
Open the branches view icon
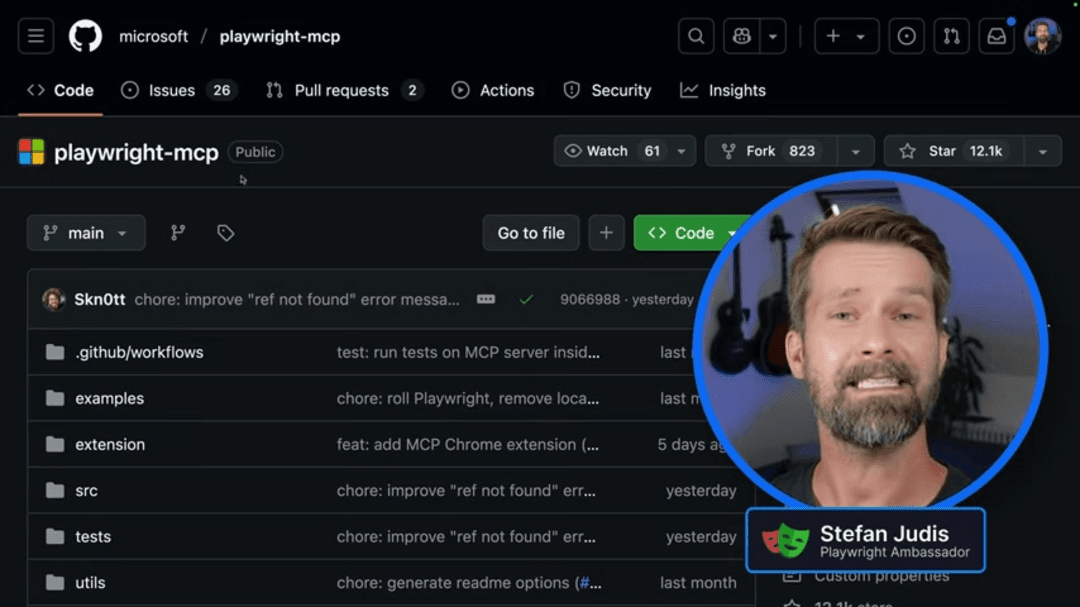pos(178,232)
